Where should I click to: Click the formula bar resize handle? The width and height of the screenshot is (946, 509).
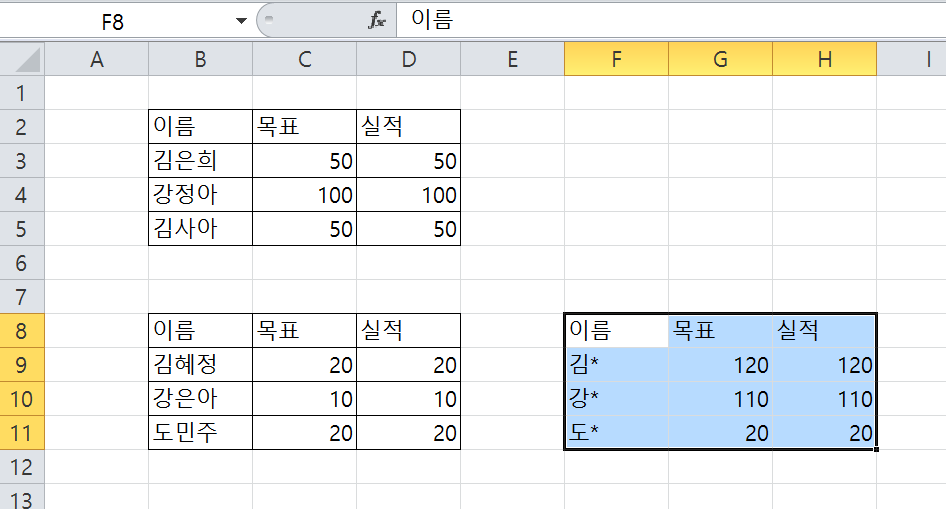[268, 21]
